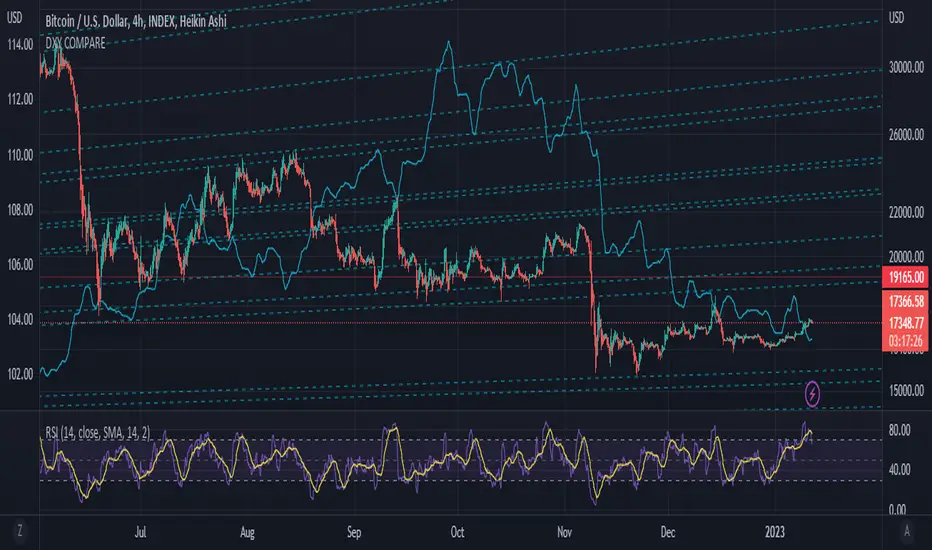Click the 80.00 level on the RSI scale
Screen dimensions: 932x550
(899, 430)
